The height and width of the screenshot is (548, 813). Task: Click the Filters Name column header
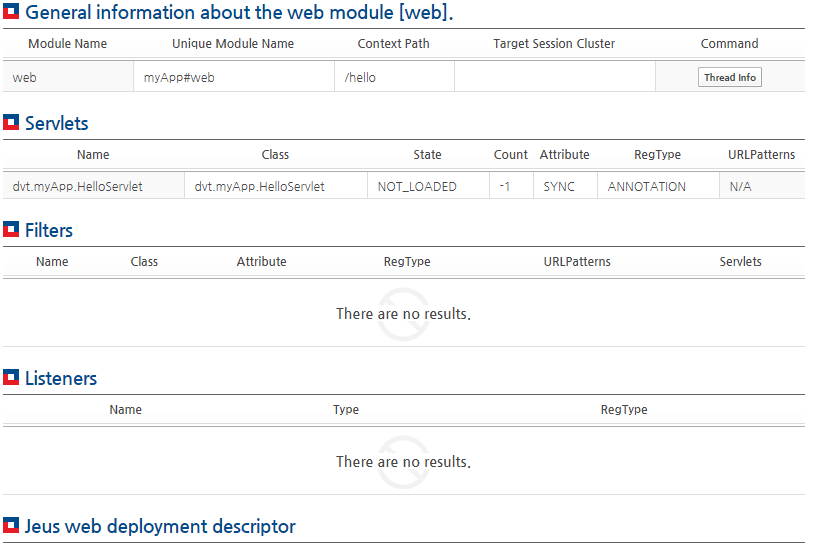point(52,261)
